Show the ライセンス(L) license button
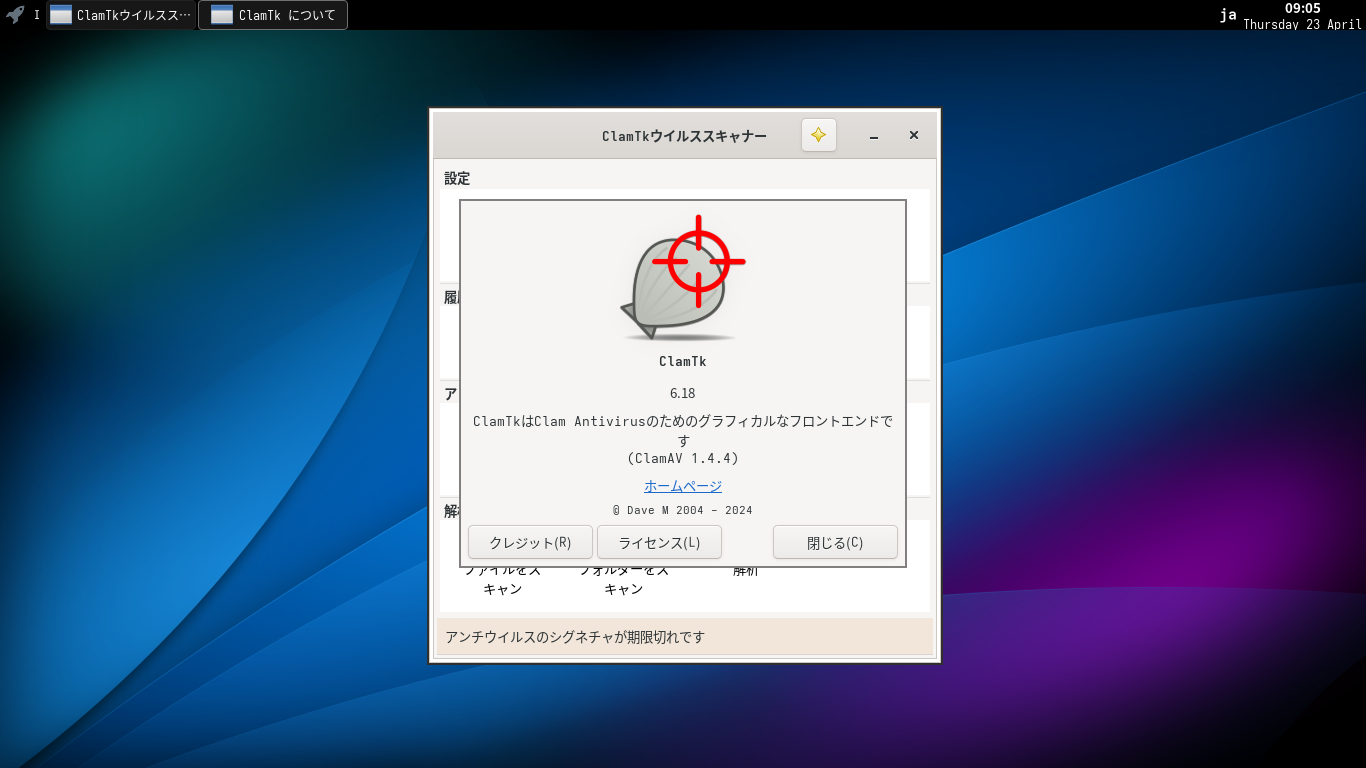 click(659, 542)
